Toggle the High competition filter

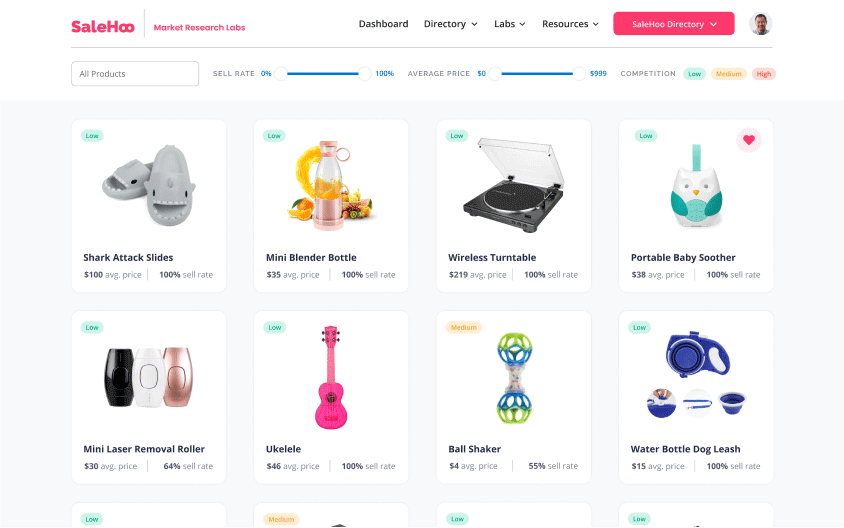(764, 74)
